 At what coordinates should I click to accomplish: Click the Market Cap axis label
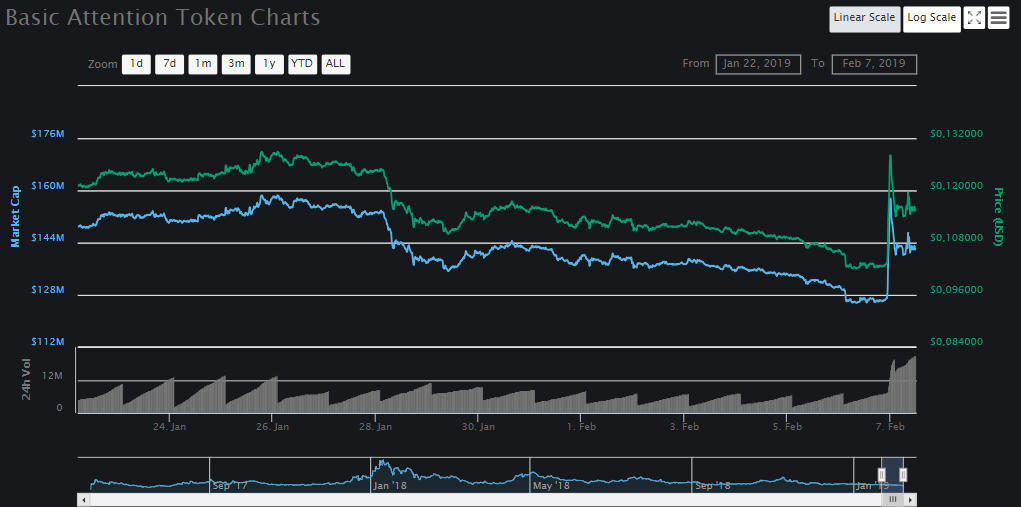click(15, 216)
